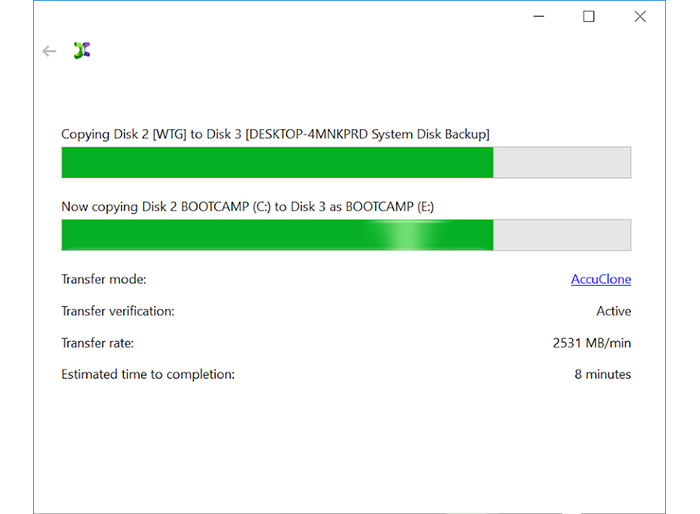
Task: Click the "Transfer mode:" label
Action: (103, 280)
